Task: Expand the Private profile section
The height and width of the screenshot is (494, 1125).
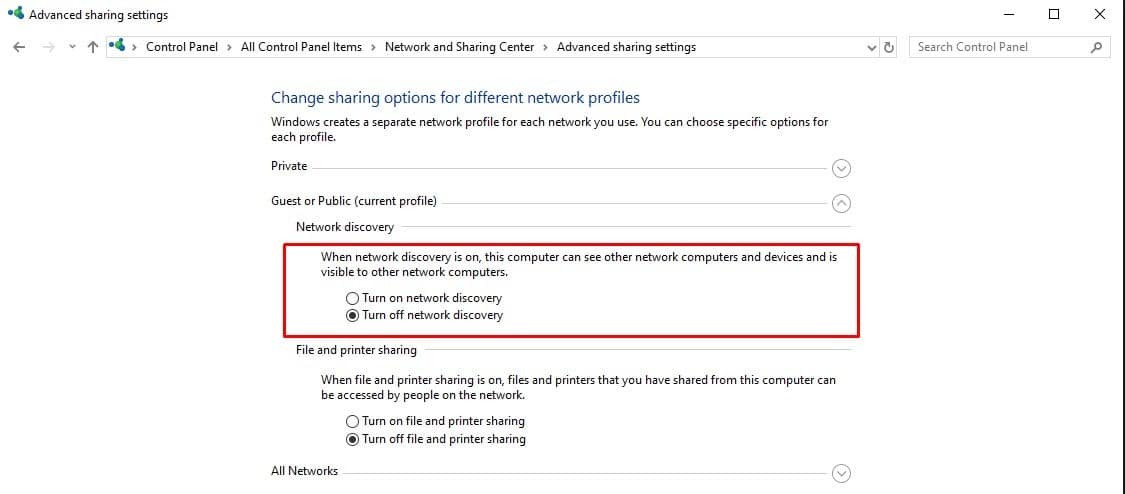Action: point(841,168)
